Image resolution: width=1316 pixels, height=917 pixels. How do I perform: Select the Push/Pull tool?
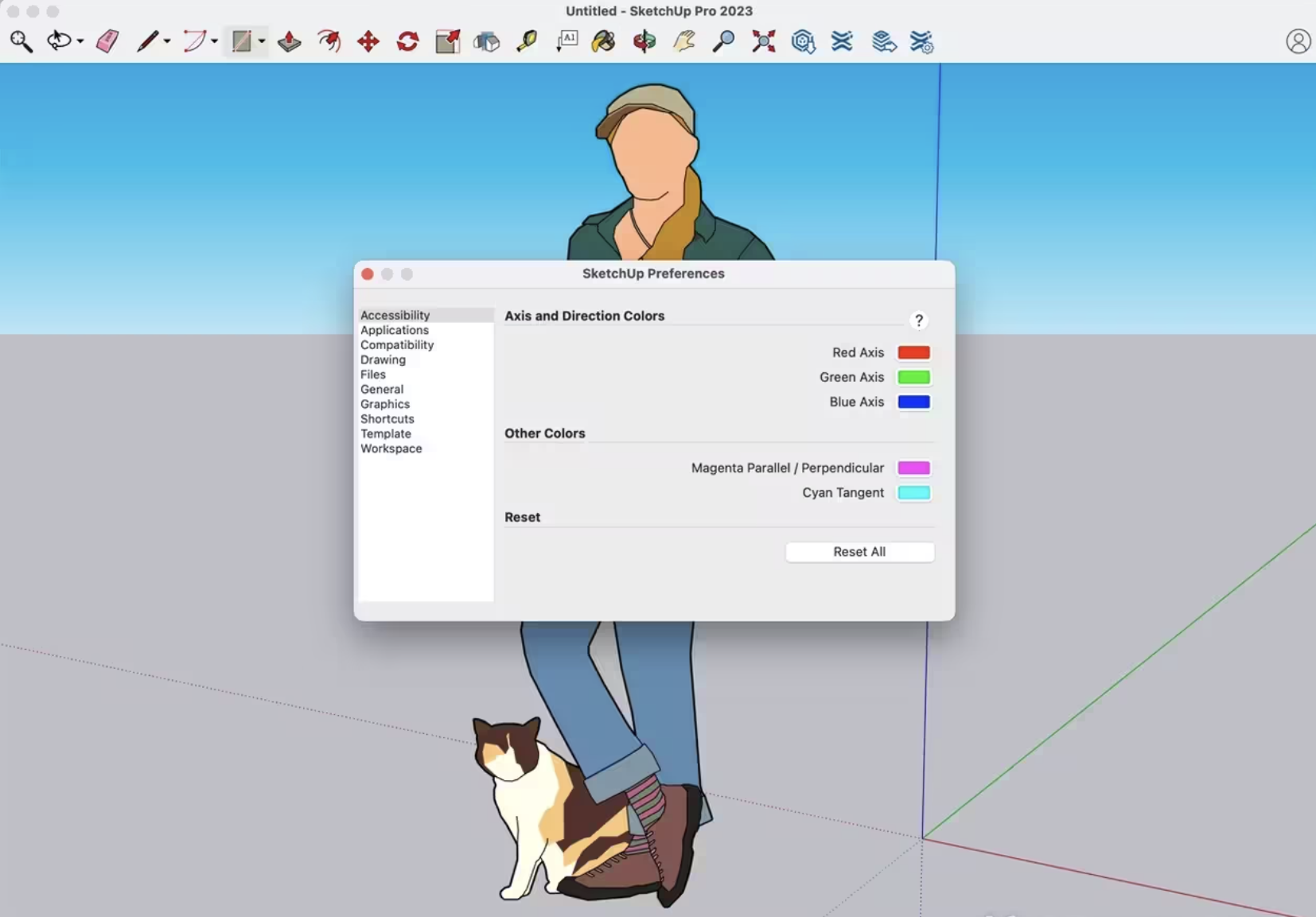tap(289, 41)
